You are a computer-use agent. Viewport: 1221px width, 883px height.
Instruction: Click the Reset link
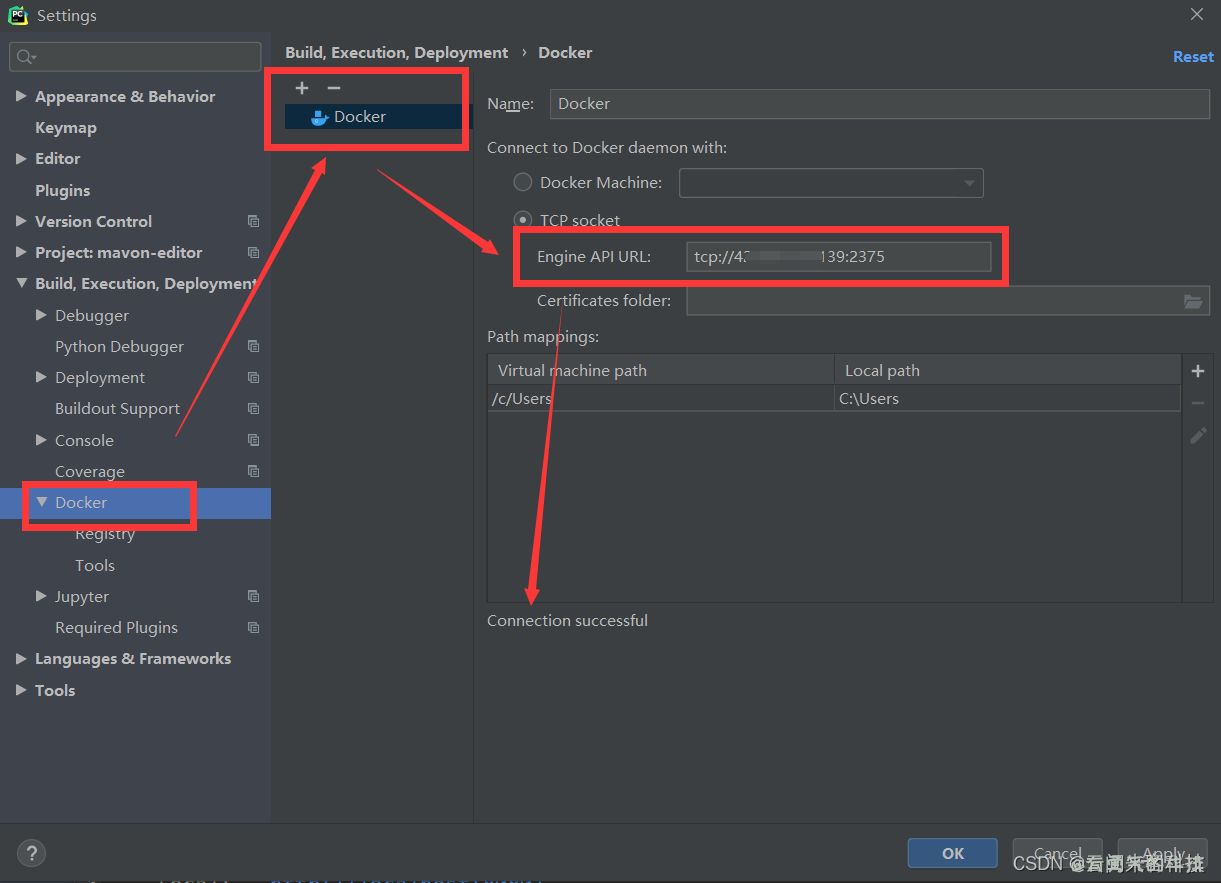(1192, 57)
